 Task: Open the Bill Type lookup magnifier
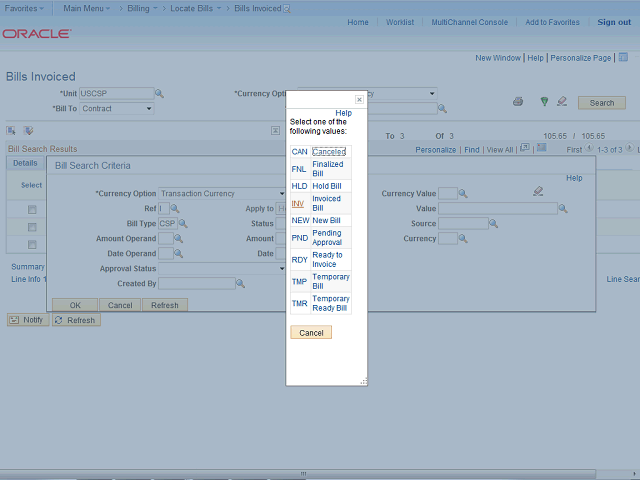182,224
